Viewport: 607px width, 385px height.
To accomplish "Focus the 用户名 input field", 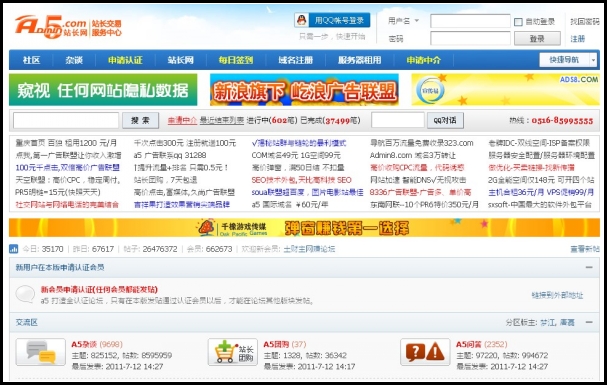I will click(x=470, y=21).
